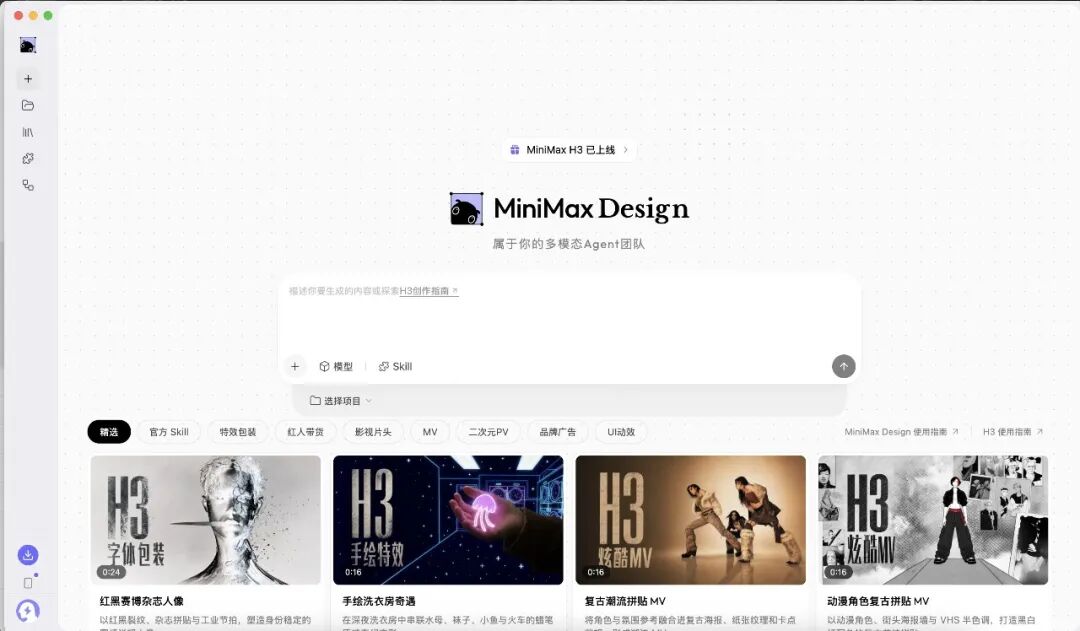
Task: Create new item with sidebar plus icon
Action: [x=28, y=79]
